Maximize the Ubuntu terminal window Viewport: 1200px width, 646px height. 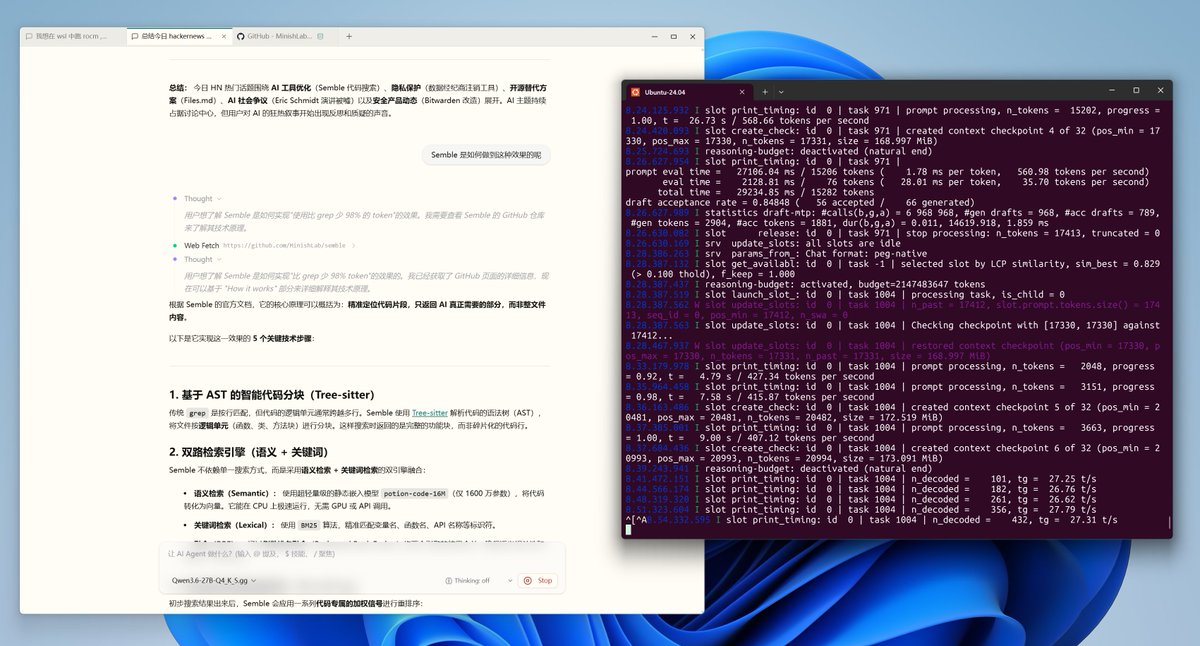[x=1136, y=90]
